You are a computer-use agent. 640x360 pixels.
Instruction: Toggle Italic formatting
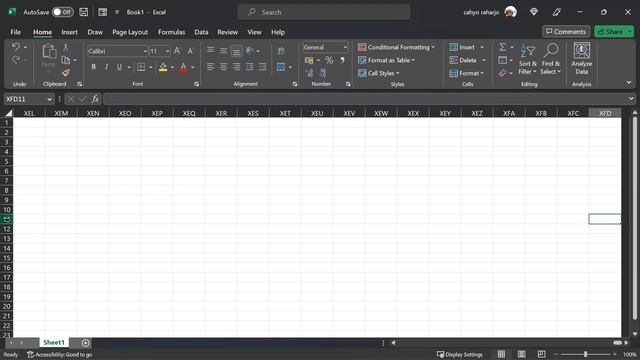[x=106, y=67]
